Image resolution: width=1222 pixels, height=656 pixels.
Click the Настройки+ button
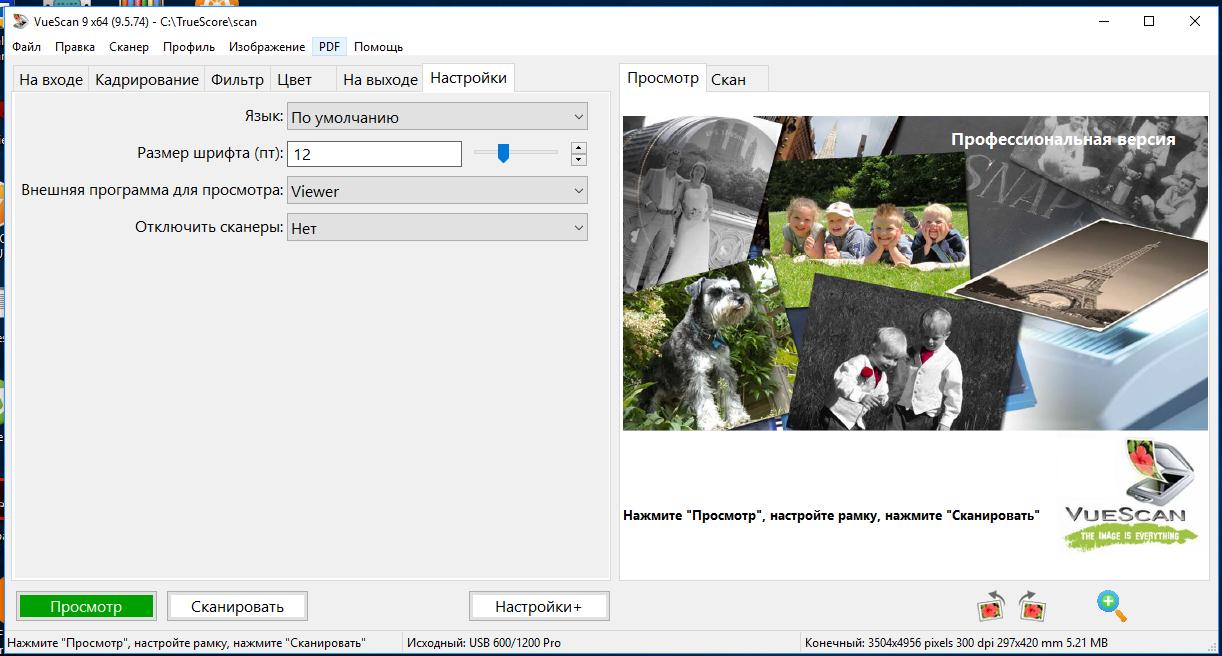[538, 606]
